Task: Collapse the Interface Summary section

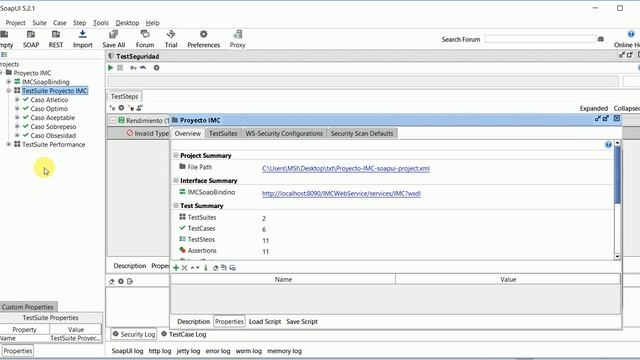Action: click(x=176, y=180)
